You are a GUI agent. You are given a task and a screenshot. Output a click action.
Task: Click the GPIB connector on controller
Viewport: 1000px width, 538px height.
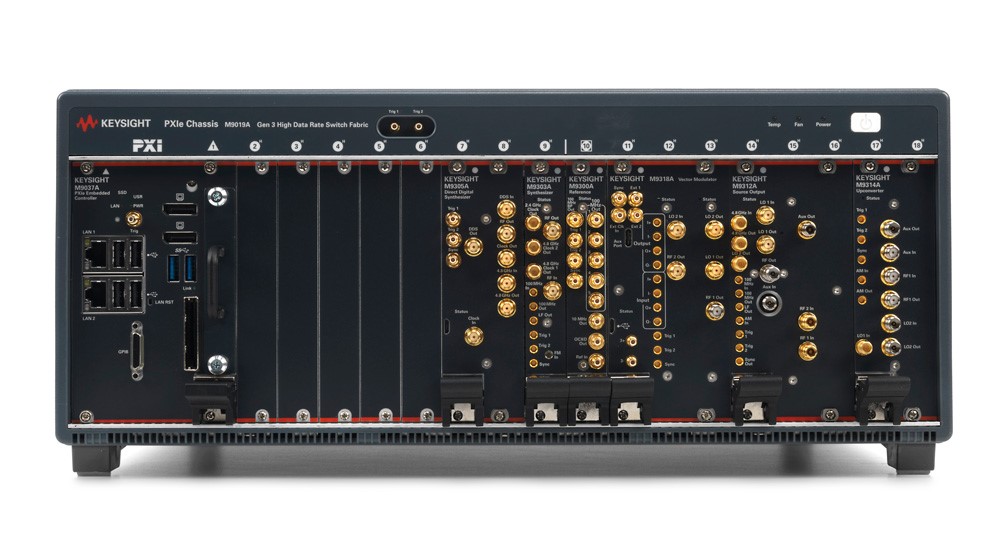[136, 351]
